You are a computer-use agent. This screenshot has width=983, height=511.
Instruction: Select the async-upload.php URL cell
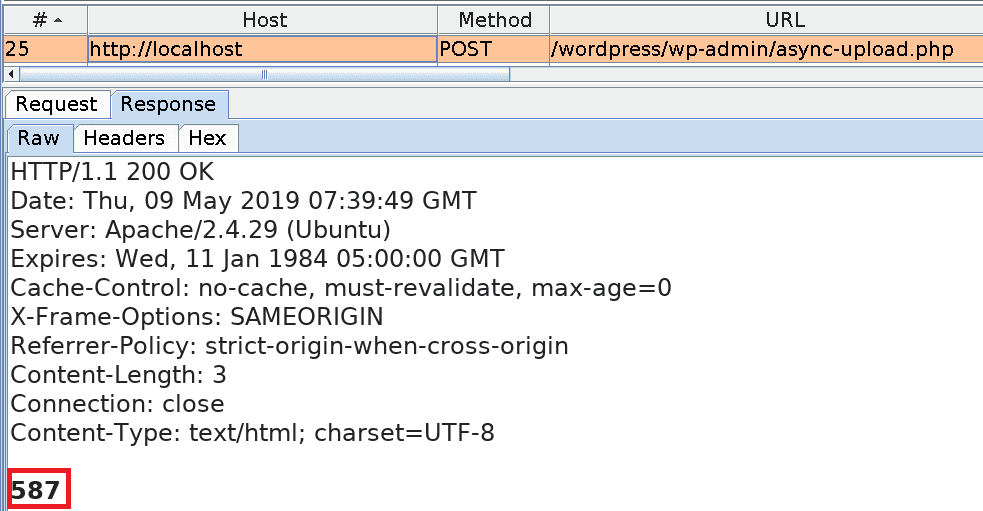point(753,49)
